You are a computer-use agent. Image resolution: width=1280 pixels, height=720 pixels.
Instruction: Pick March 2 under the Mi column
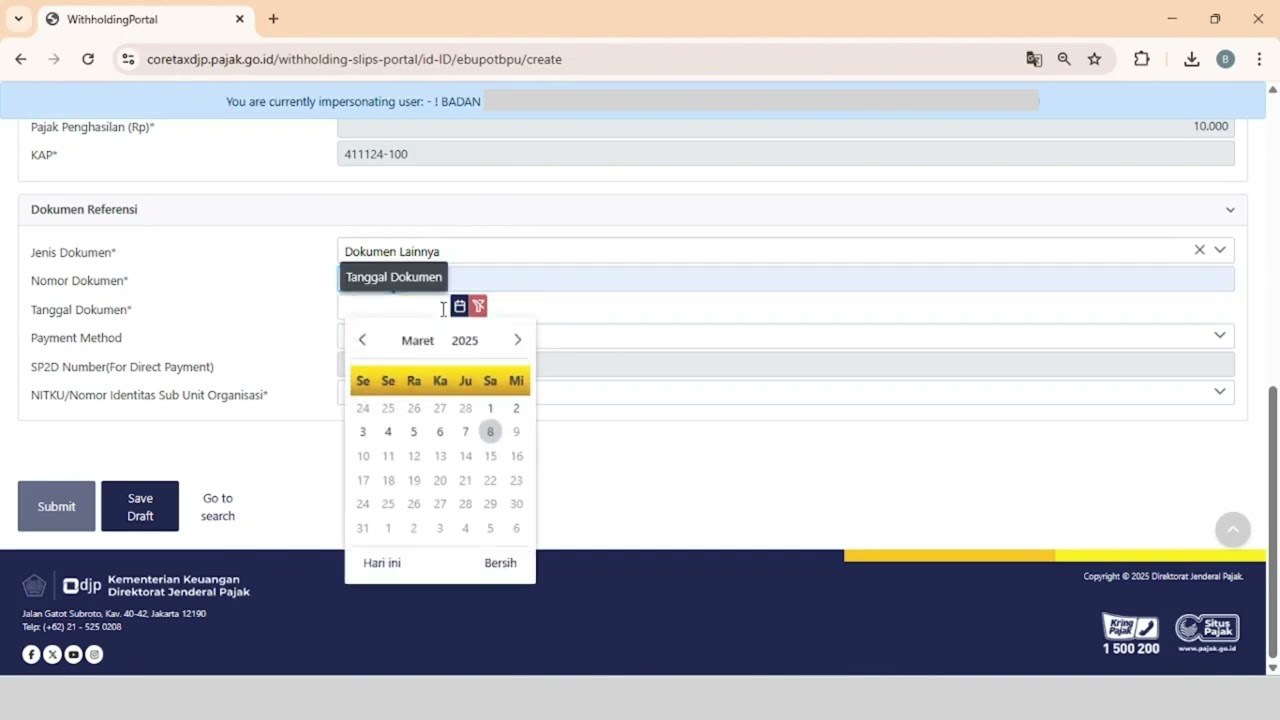(516, 408)
